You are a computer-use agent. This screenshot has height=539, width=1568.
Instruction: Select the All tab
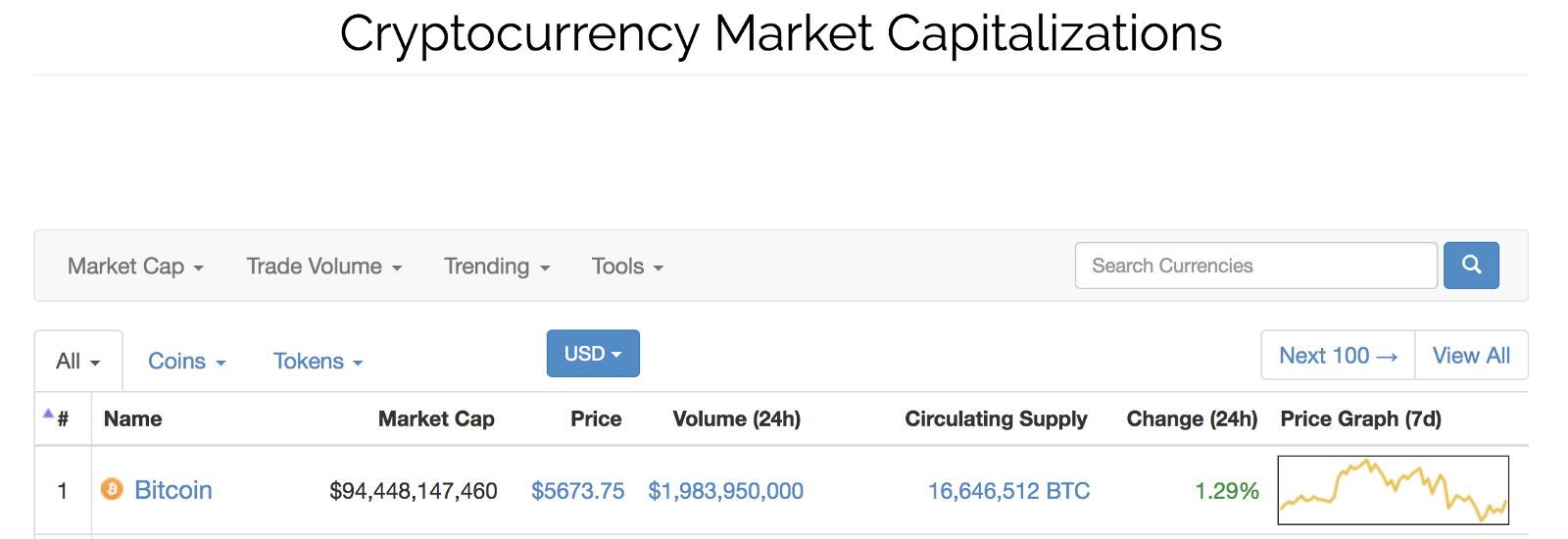pos(78,362)
